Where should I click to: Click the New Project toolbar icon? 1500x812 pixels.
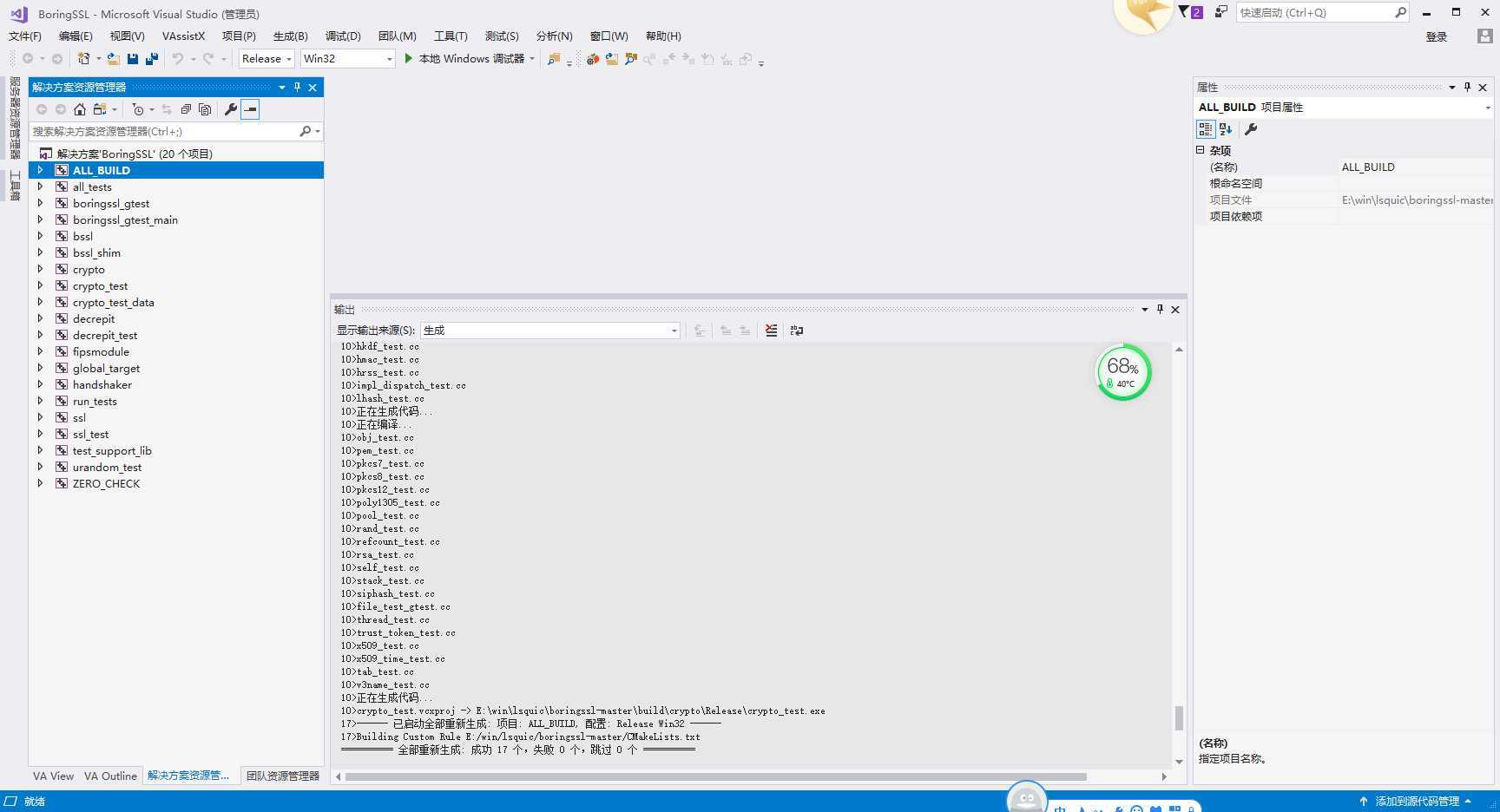click(x=83, y=58)
